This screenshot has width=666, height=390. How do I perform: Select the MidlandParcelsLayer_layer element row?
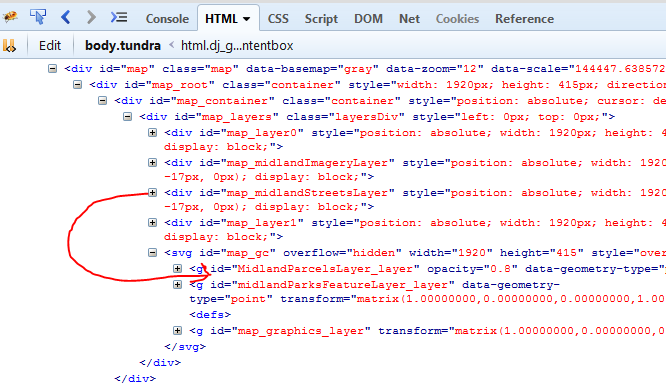(x=427, y=269)
